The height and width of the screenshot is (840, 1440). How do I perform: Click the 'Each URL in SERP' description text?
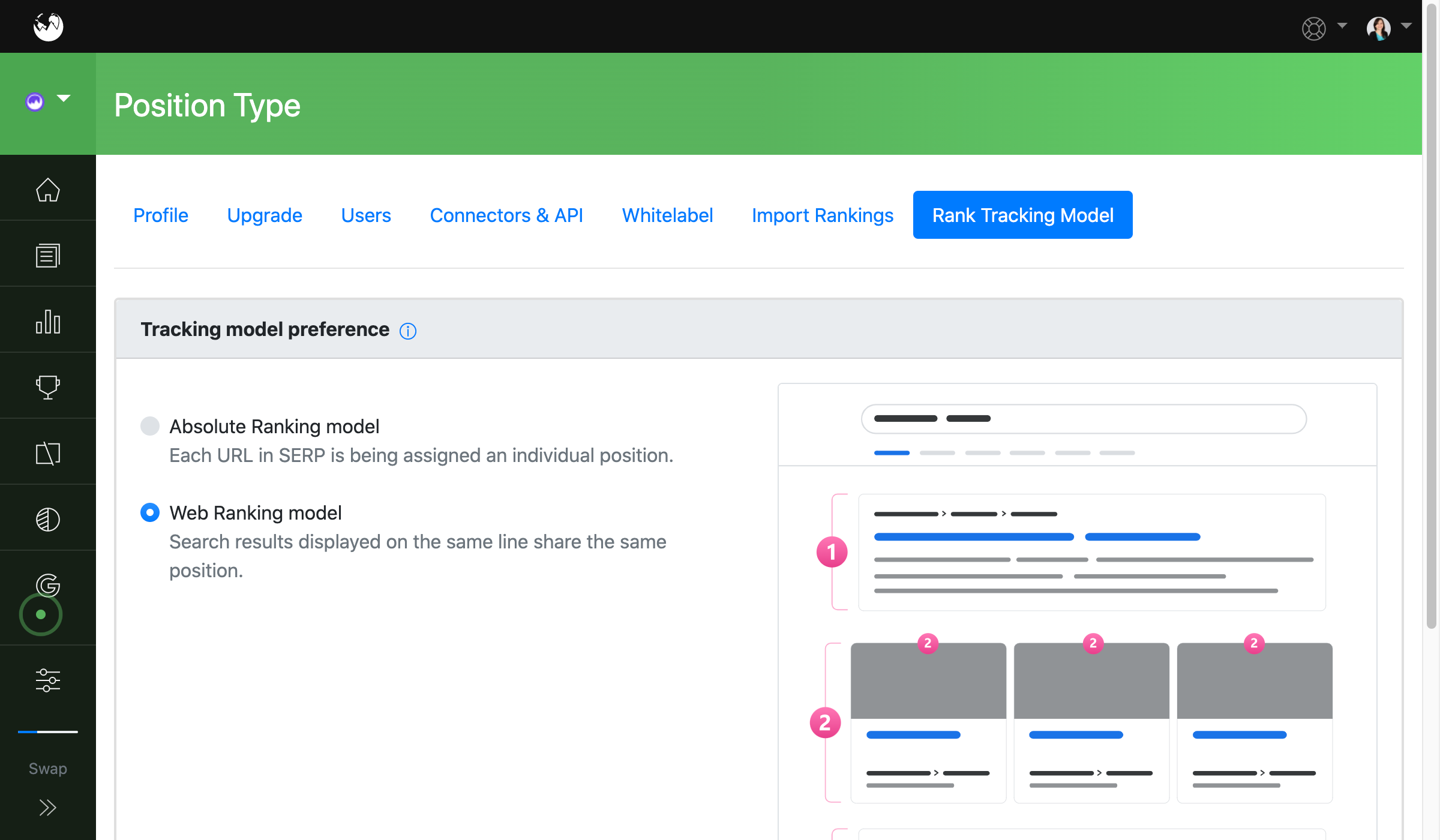(421, 455)
